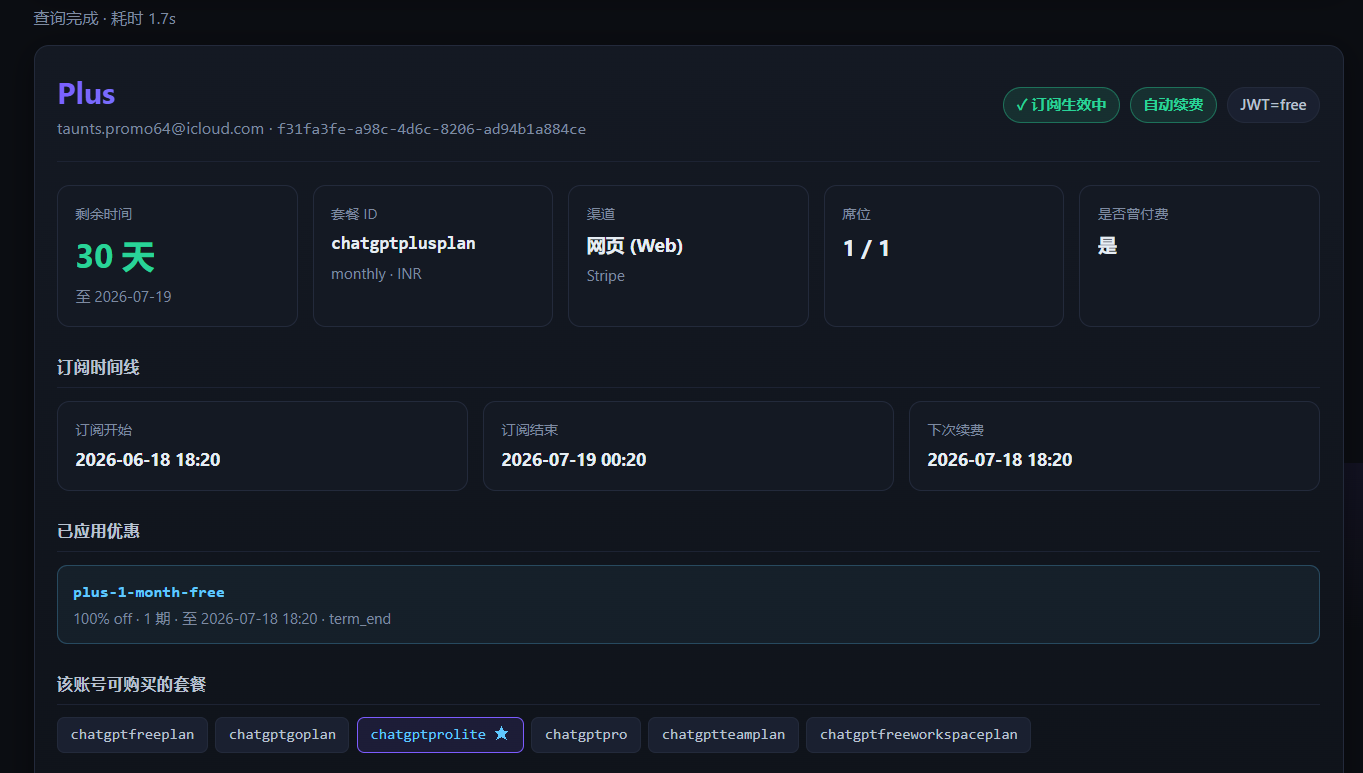Click the 剩余时间 card label

103,214
